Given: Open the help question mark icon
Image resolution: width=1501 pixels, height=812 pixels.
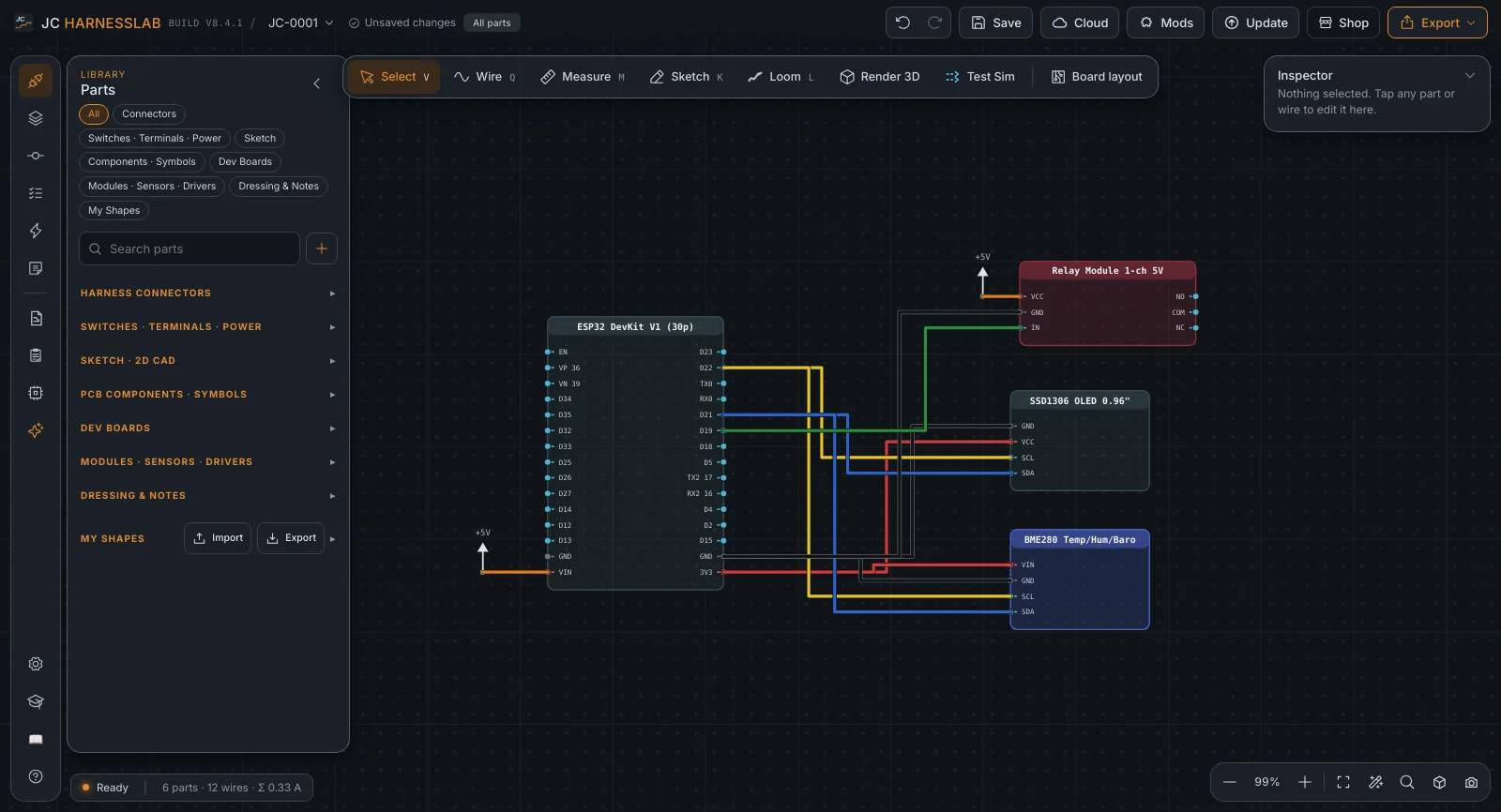Looking at the screenshot, I should point(36,776).
